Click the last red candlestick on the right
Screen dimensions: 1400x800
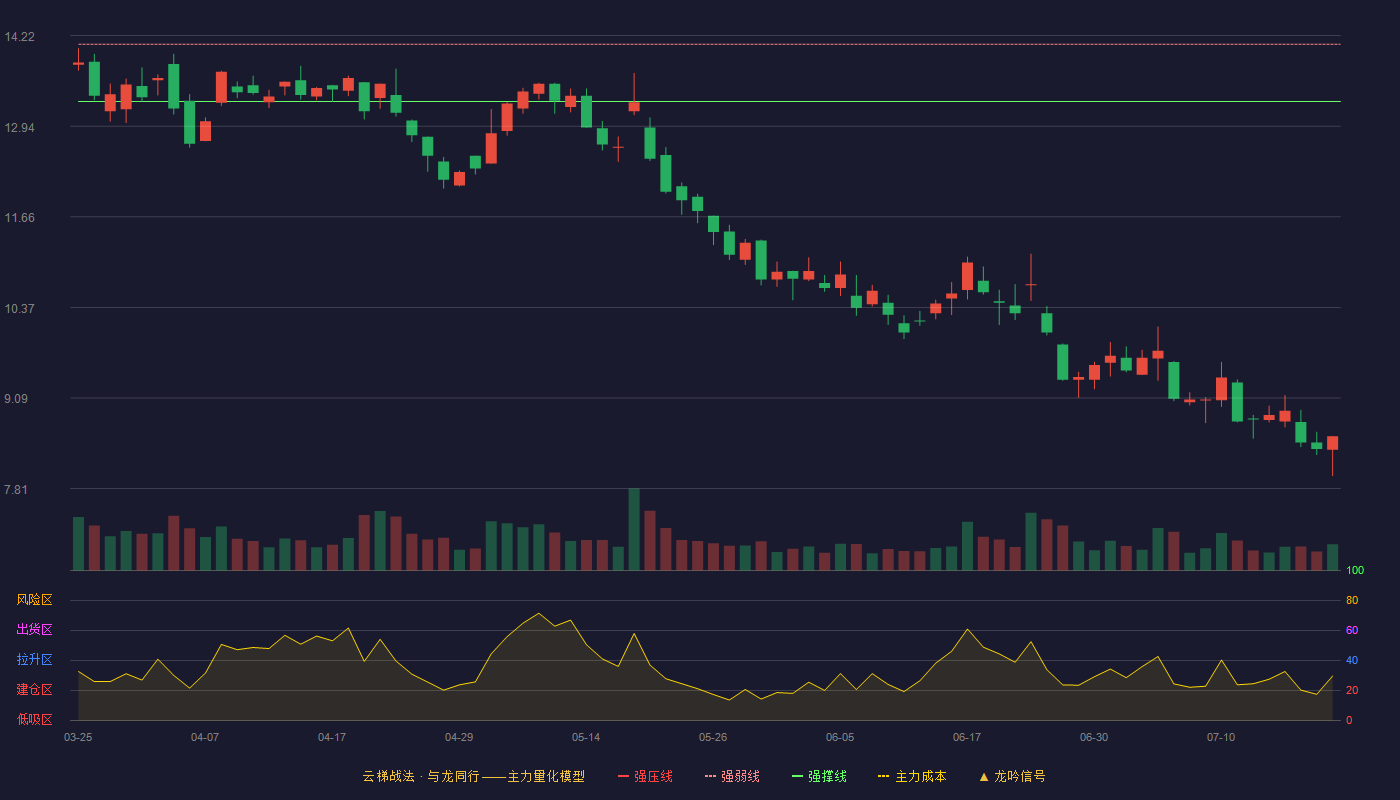[1332, 443]
